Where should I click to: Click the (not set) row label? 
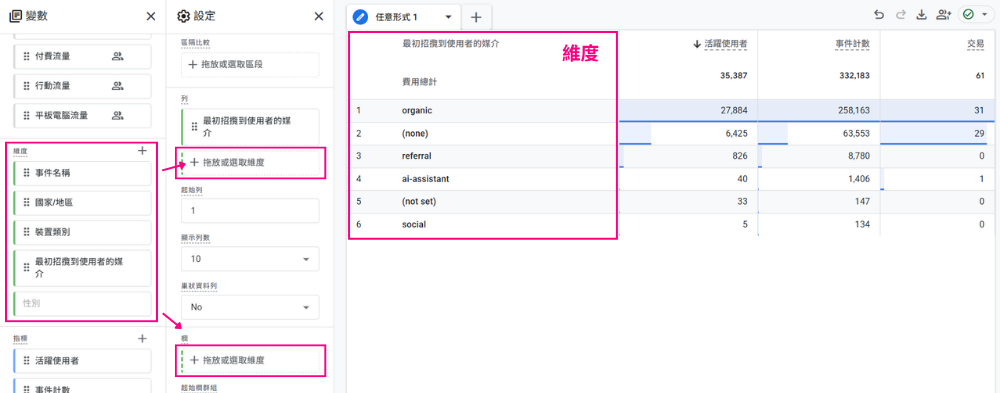tap(419, 202)
